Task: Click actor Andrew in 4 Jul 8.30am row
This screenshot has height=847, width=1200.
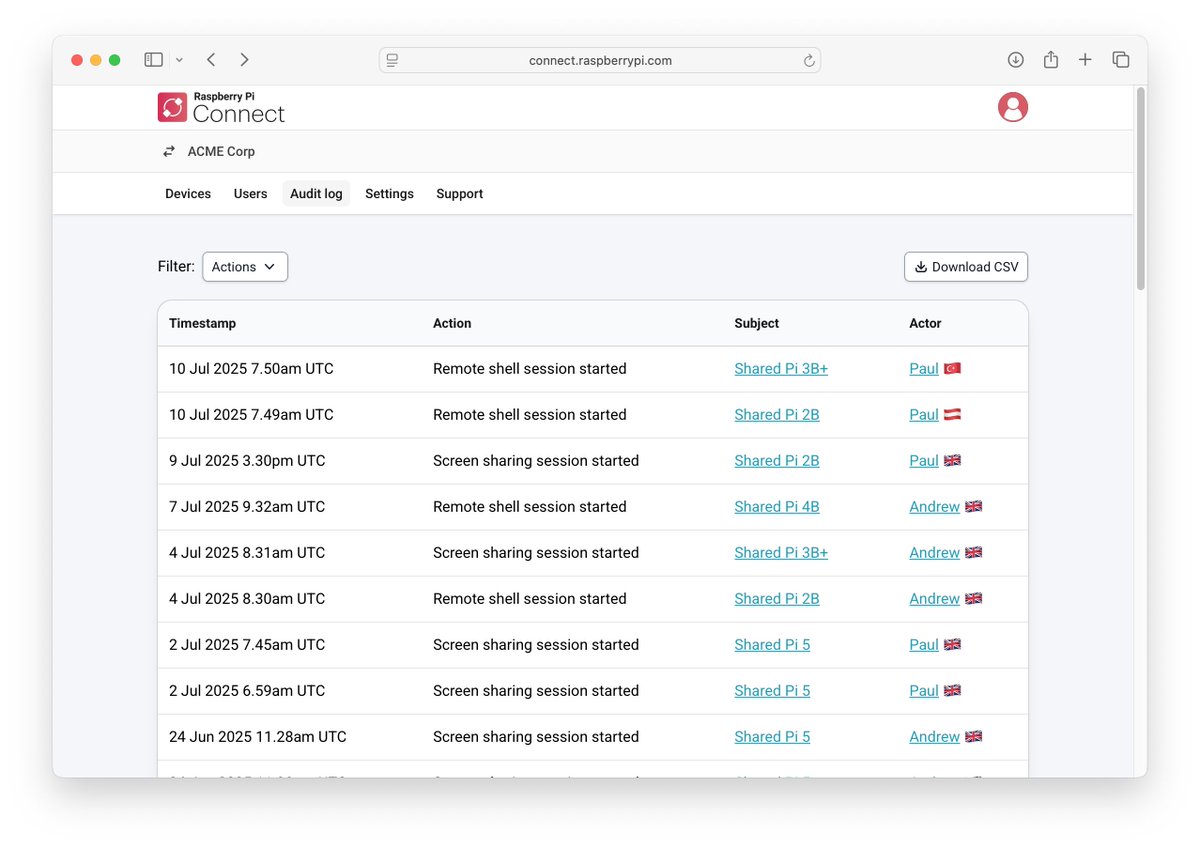Action: tap(934, 599)
